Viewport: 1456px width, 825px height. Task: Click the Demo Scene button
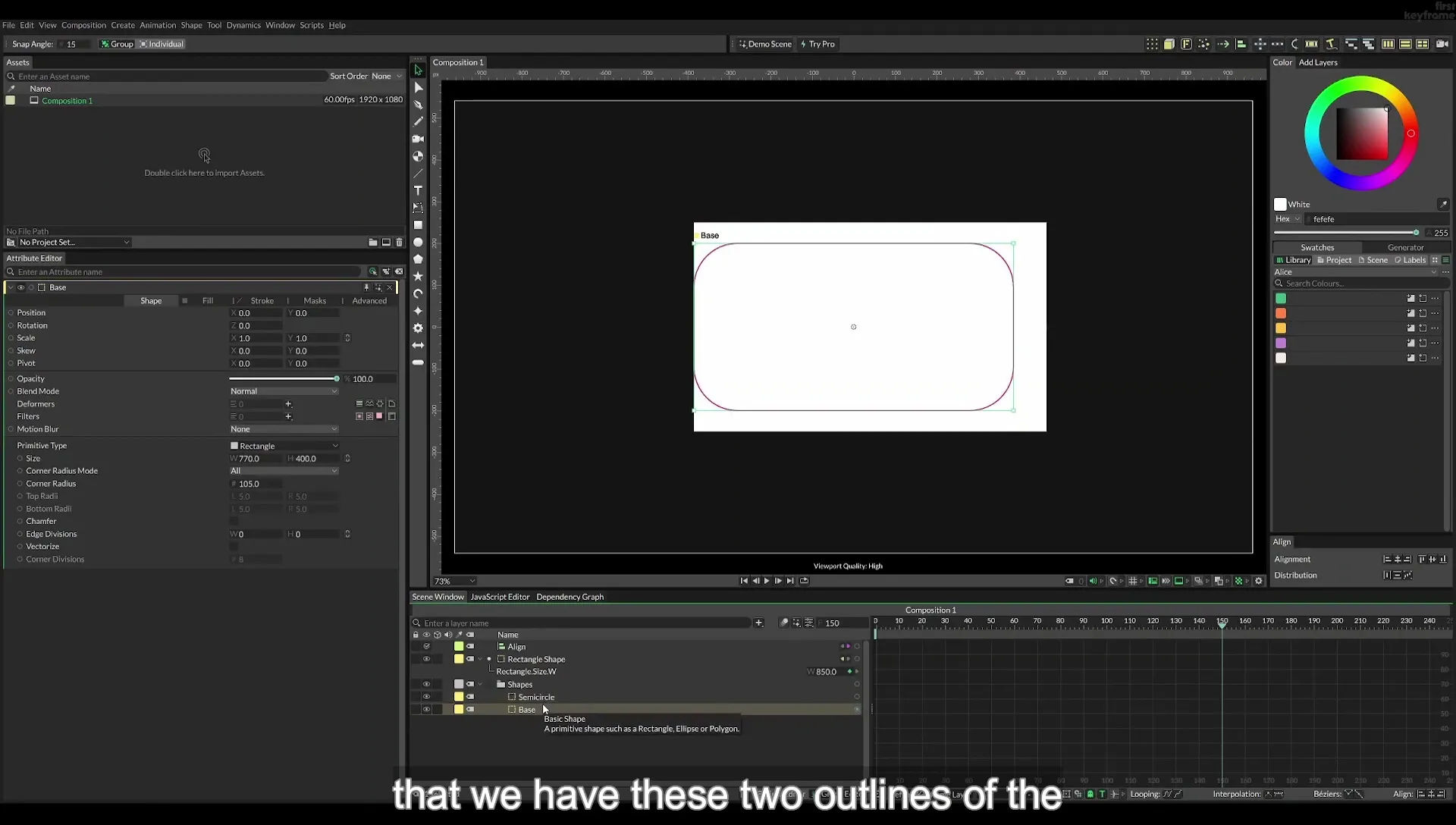764,44
